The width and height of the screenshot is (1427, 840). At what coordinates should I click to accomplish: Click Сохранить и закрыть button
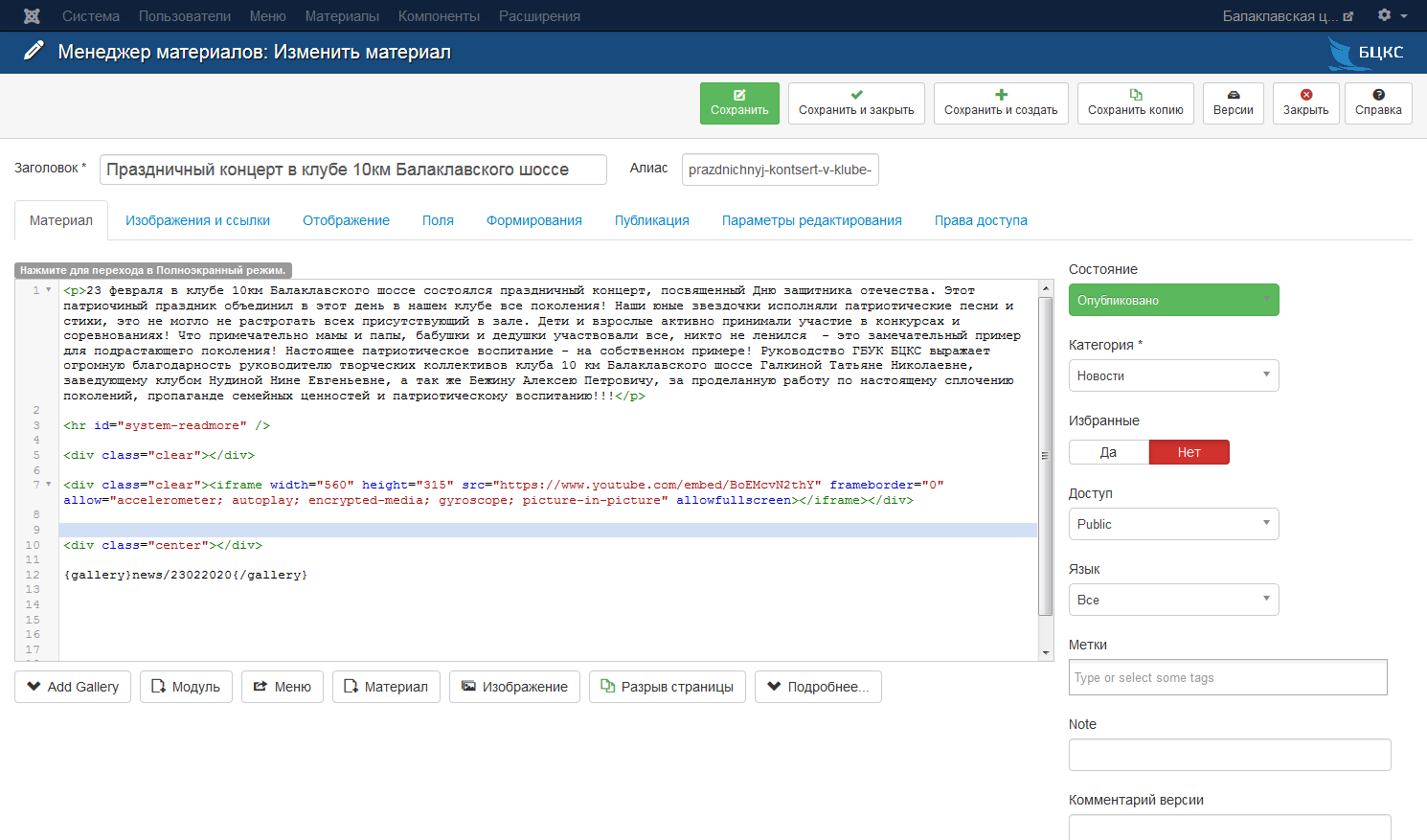tap(856, 102)
